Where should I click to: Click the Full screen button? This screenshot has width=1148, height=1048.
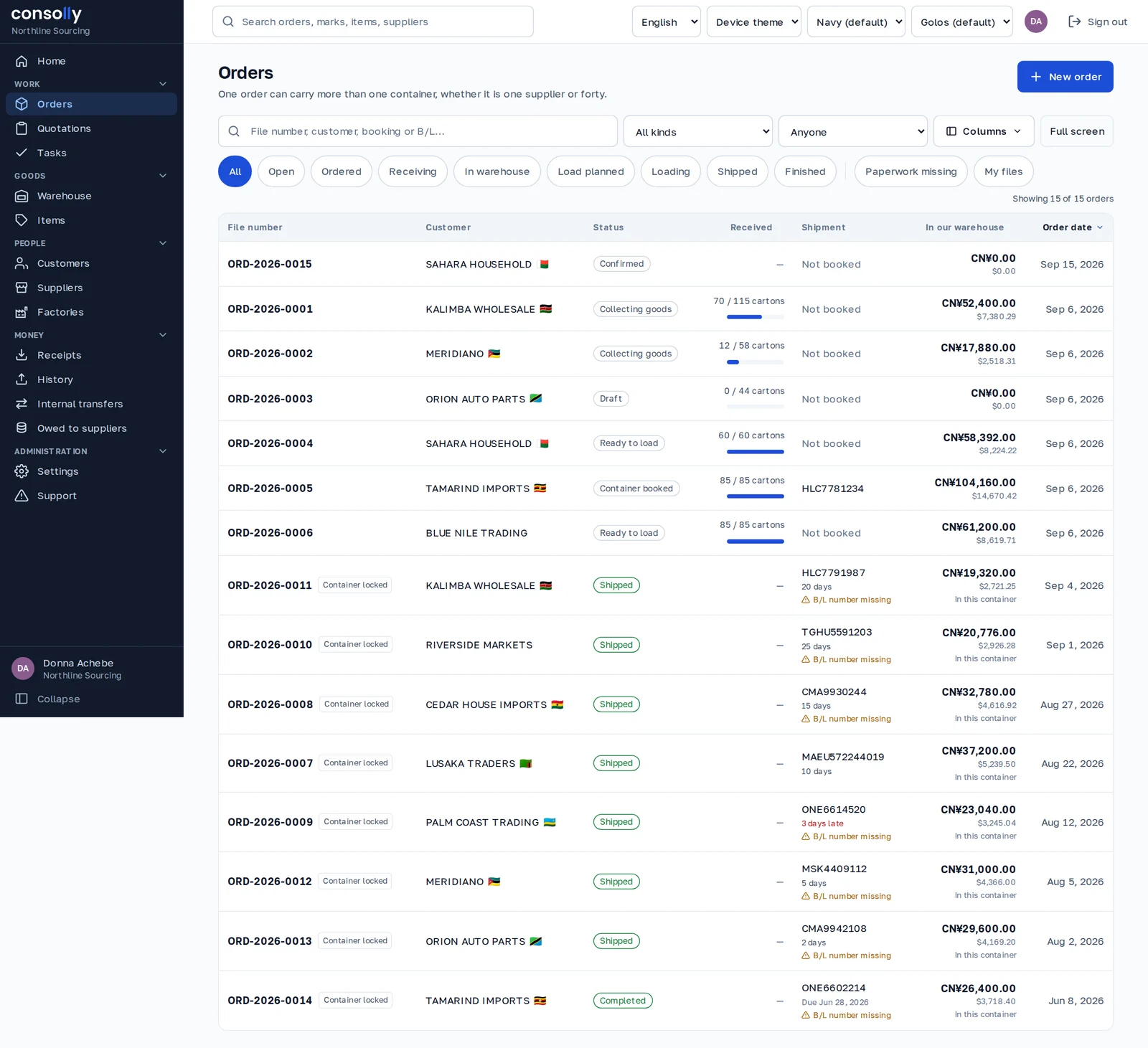pyautogui.click(x=1077, y=131)
